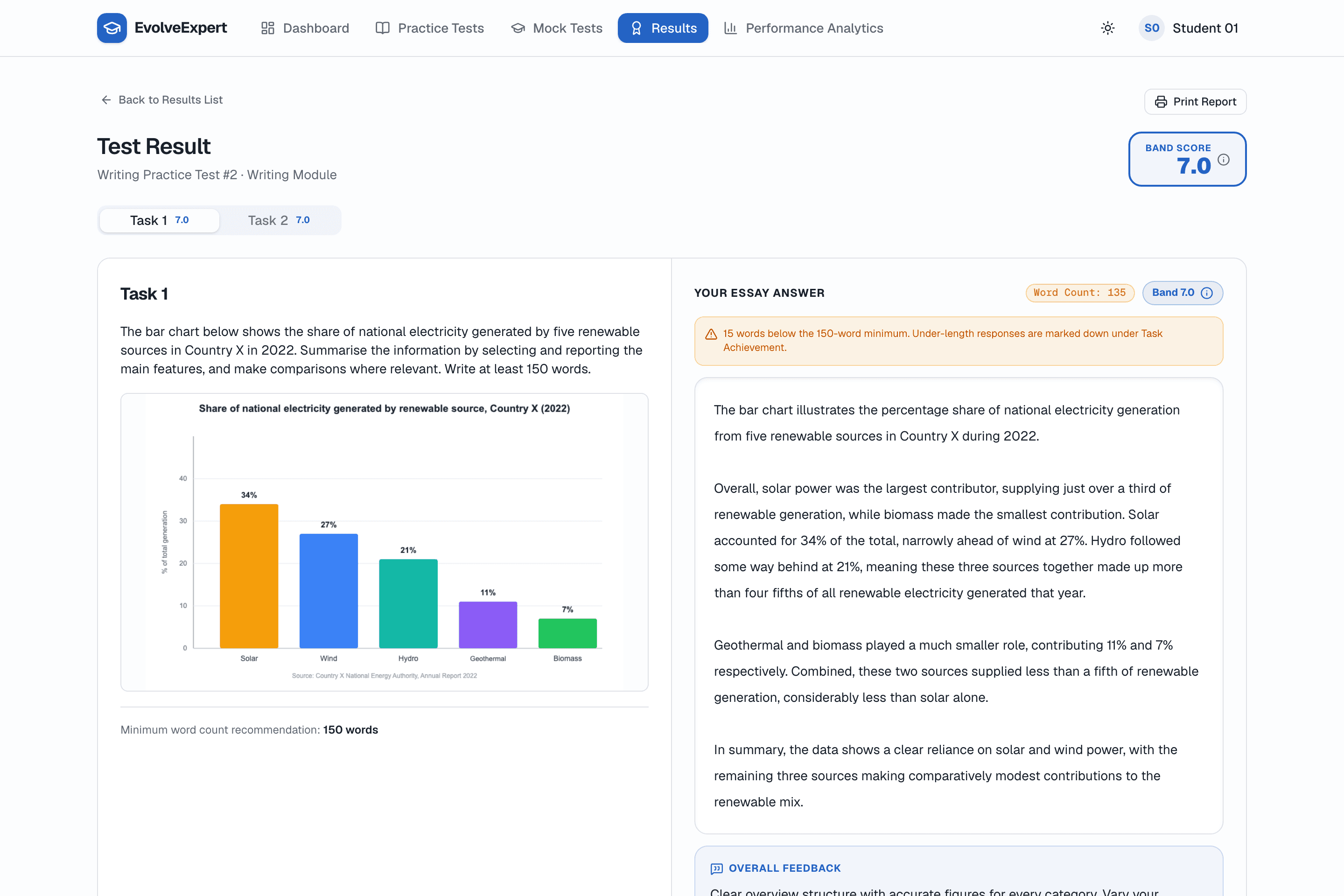Click the 7% label above Biomass

567,610
